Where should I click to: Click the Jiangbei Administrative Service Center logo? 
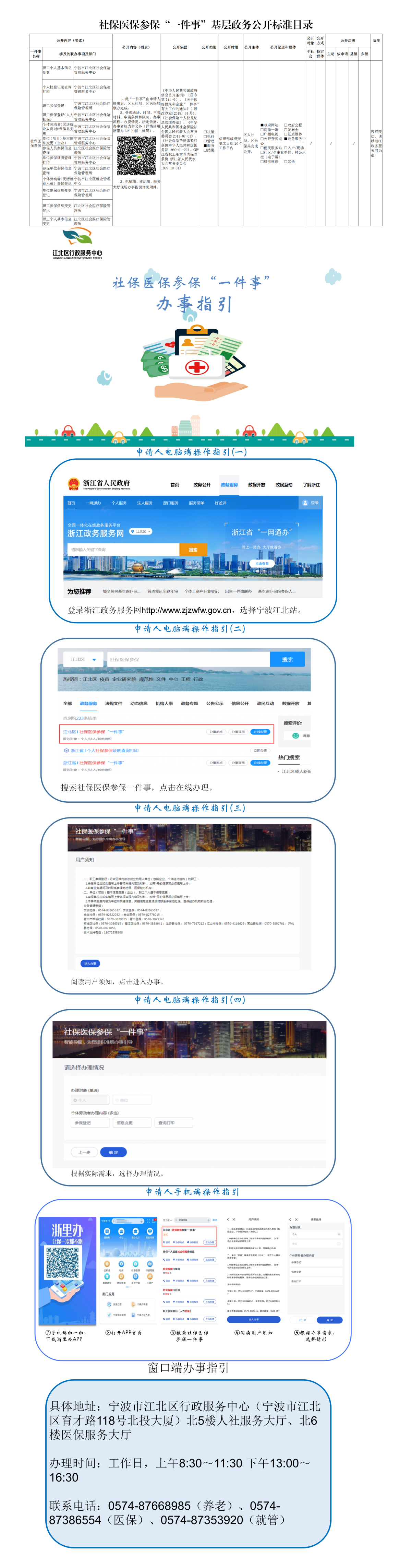pos(77,243)
